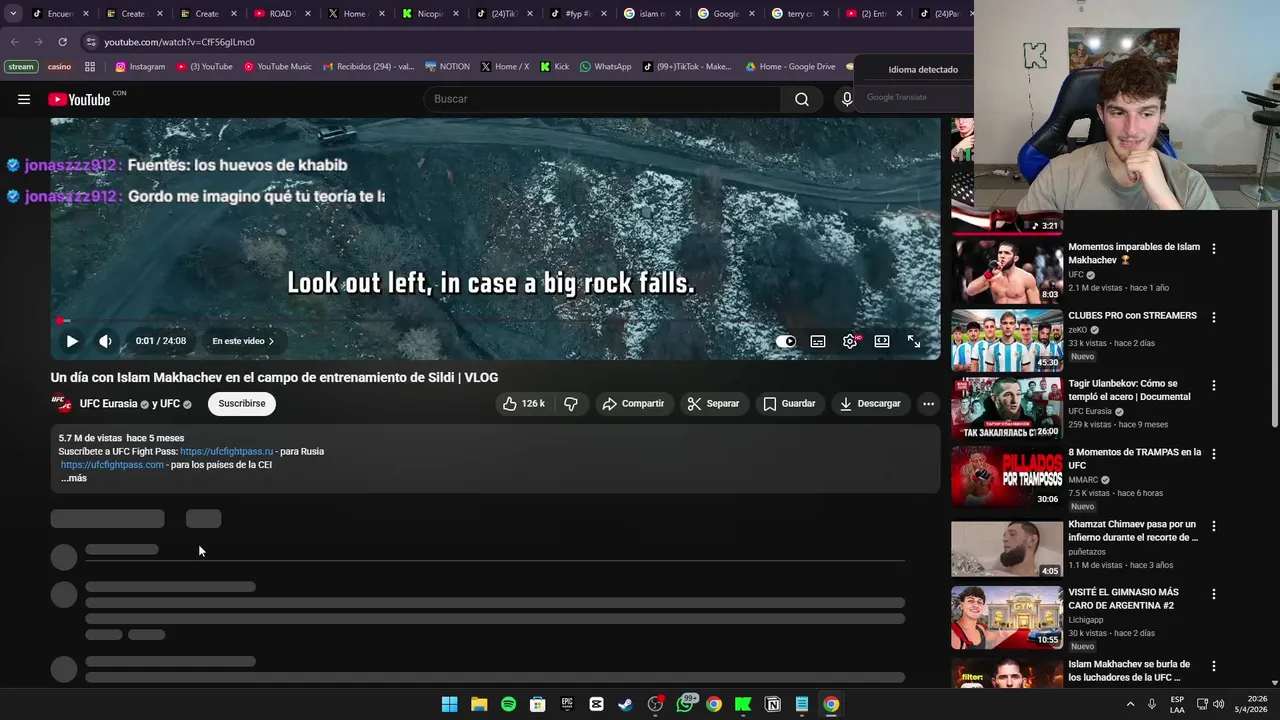The width and height of the screenshot is (1280, 720).
Task: Click the search magnifier button
Action: coord(802,99)
